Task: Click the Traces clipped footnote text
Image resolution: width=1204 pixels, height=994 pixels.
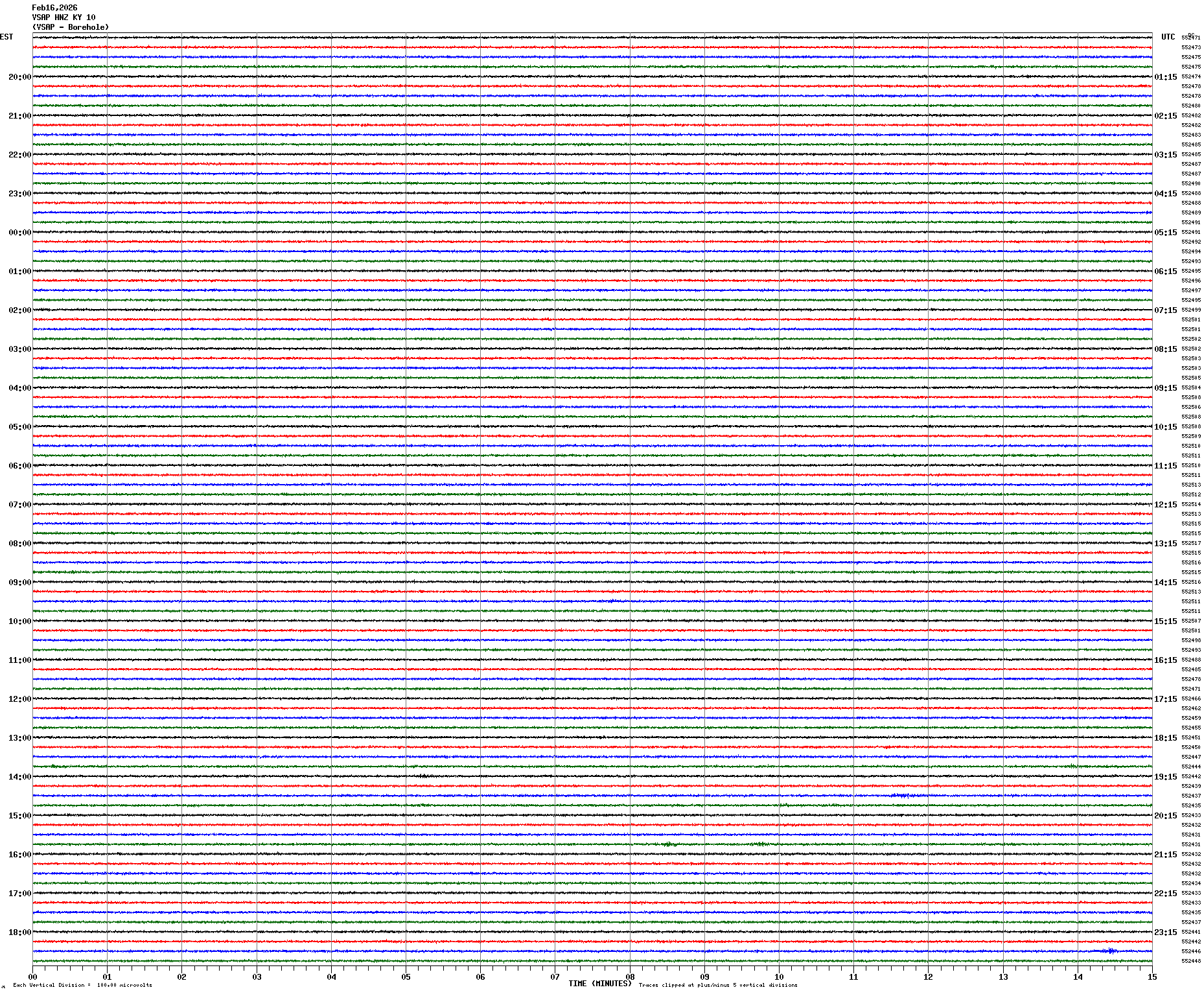Action: [717, 986]
